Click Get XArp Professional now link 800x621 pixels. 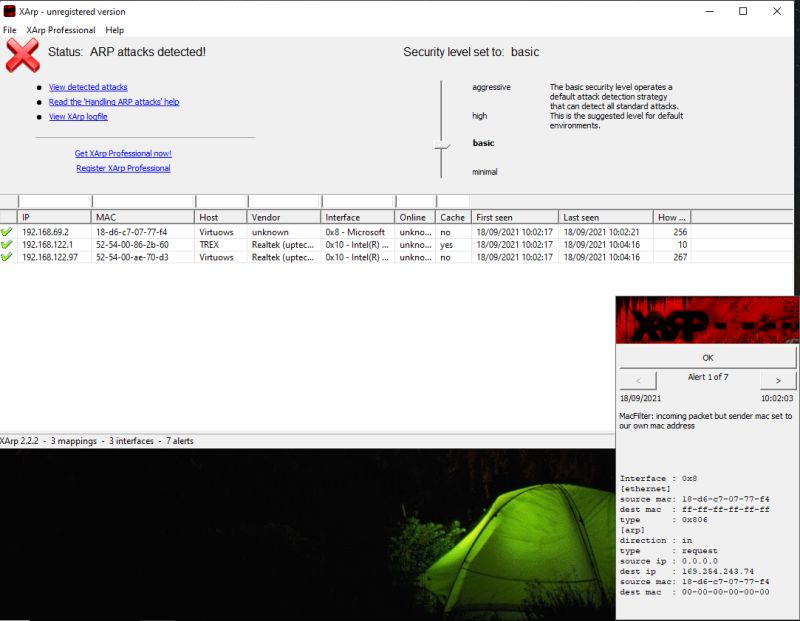pyautogui.click(x=122, y=153)
